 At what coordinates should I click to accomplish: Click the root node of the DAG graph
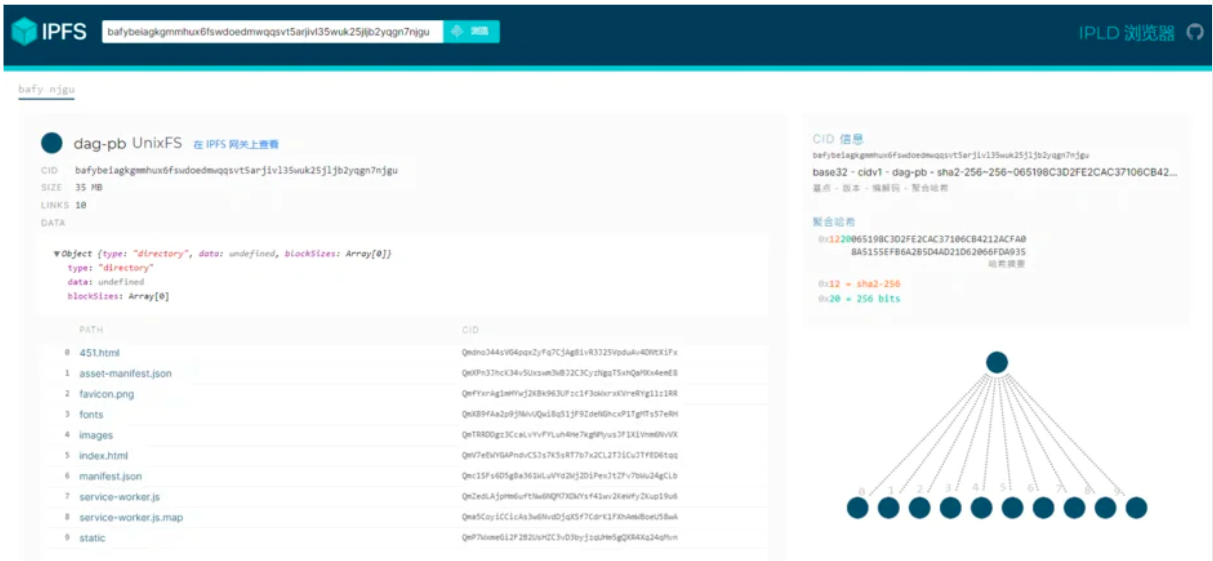[996, 362]
